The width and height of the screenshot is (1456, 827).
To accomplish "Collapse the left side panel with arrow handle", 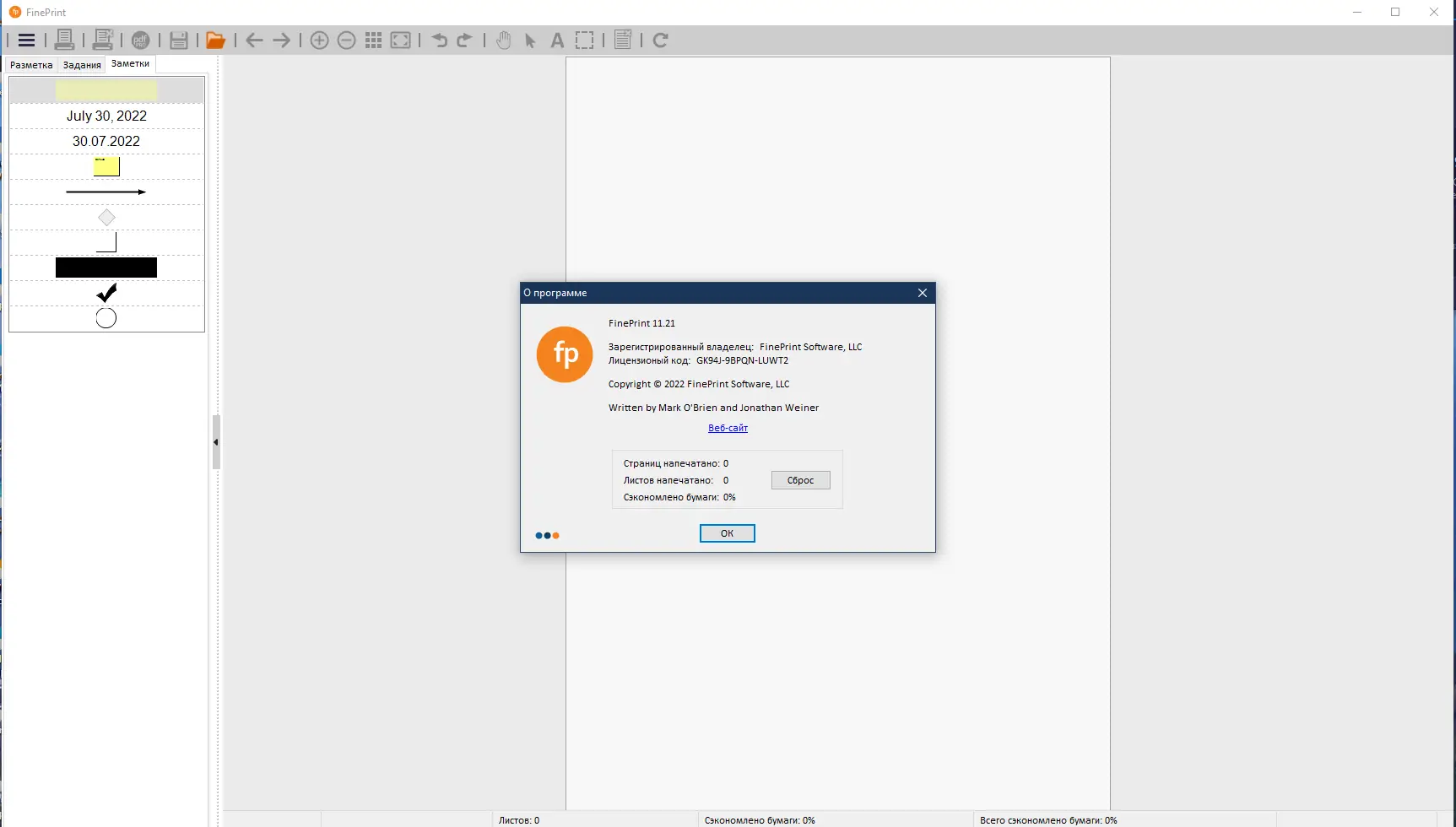I will coord(216,442).
